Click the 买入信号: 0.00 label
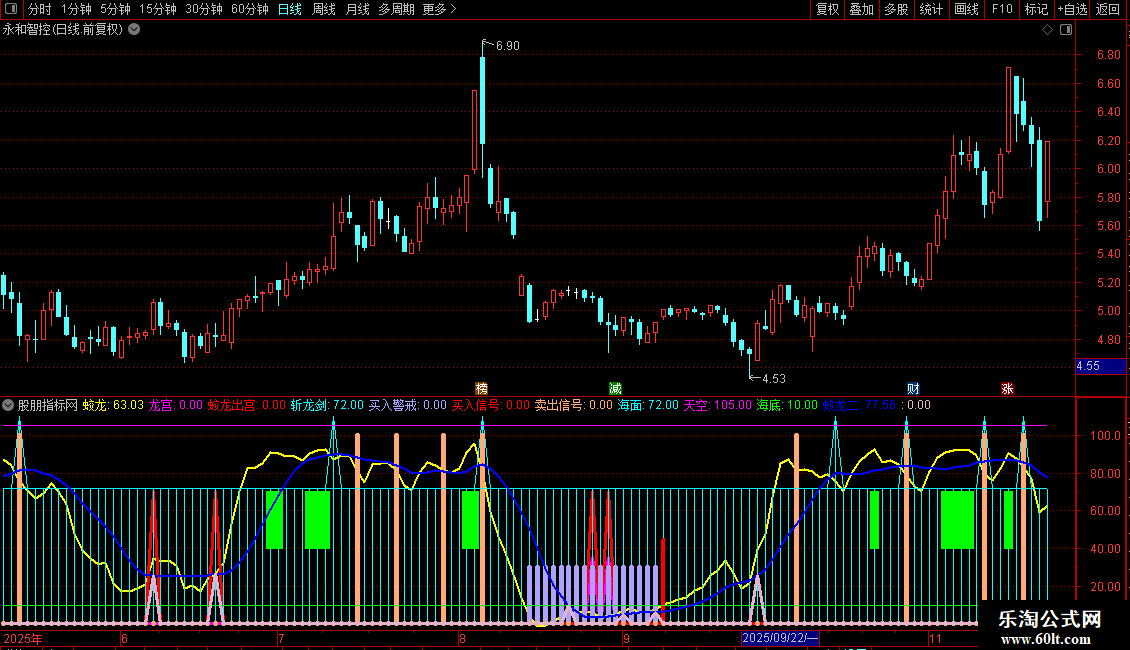The width and height of the screenshot is (1130, 650). coord(490,405)
